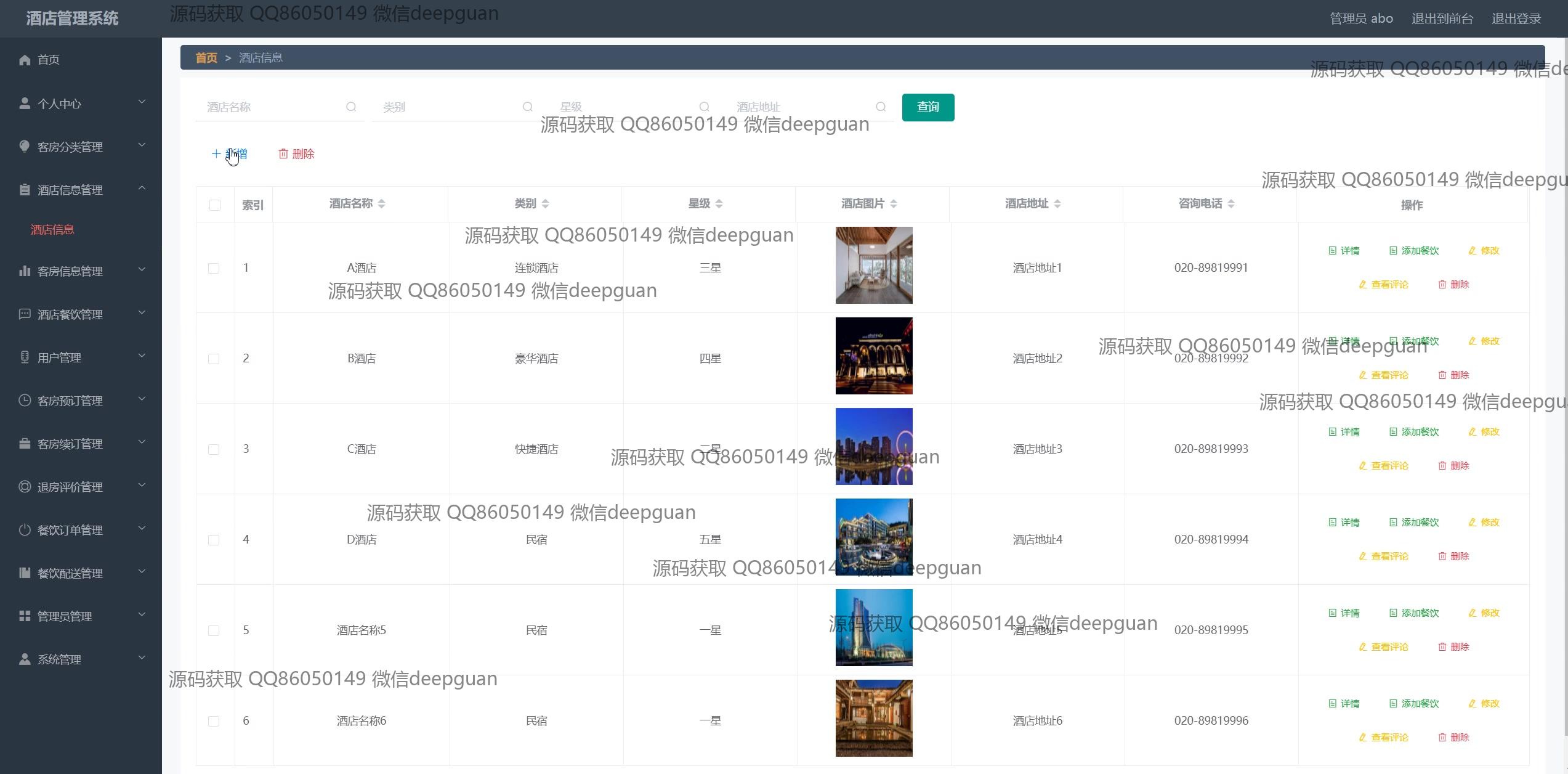This screenshot has width=1568, height=774.
Task: Collapse the 酒店信息管理 sidebar section
Action: pos(142,189)
